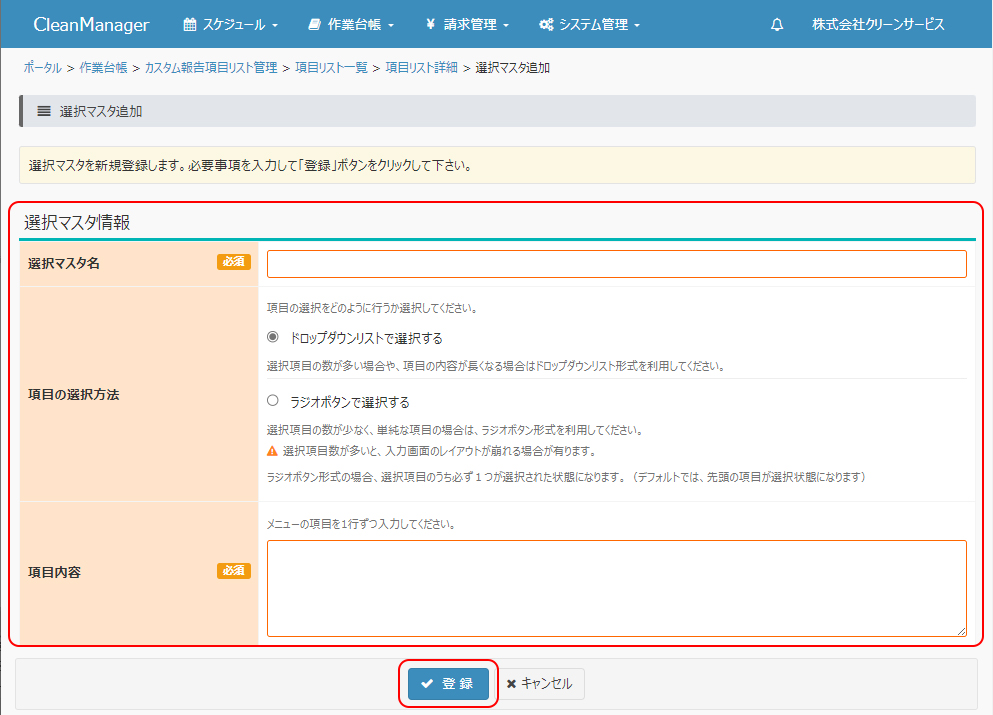The image size is (993, 715).
Task: Click the gears icon beside システム管理
Action: (x=546, y=25)
